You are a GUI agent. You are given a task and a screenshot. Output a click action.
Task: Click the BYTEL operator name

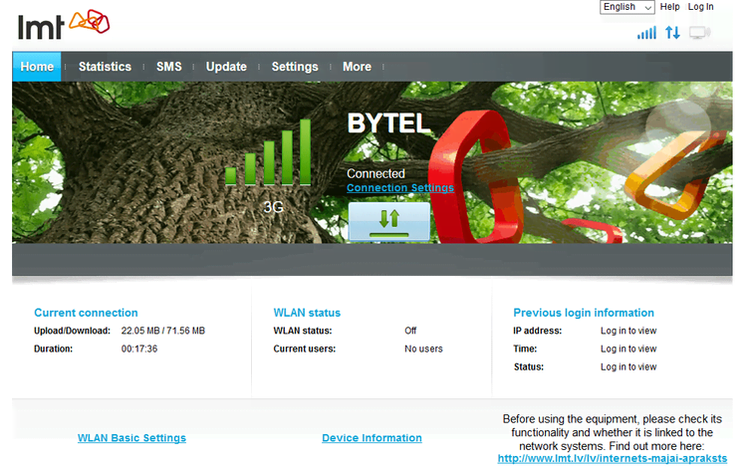[388, 123]
